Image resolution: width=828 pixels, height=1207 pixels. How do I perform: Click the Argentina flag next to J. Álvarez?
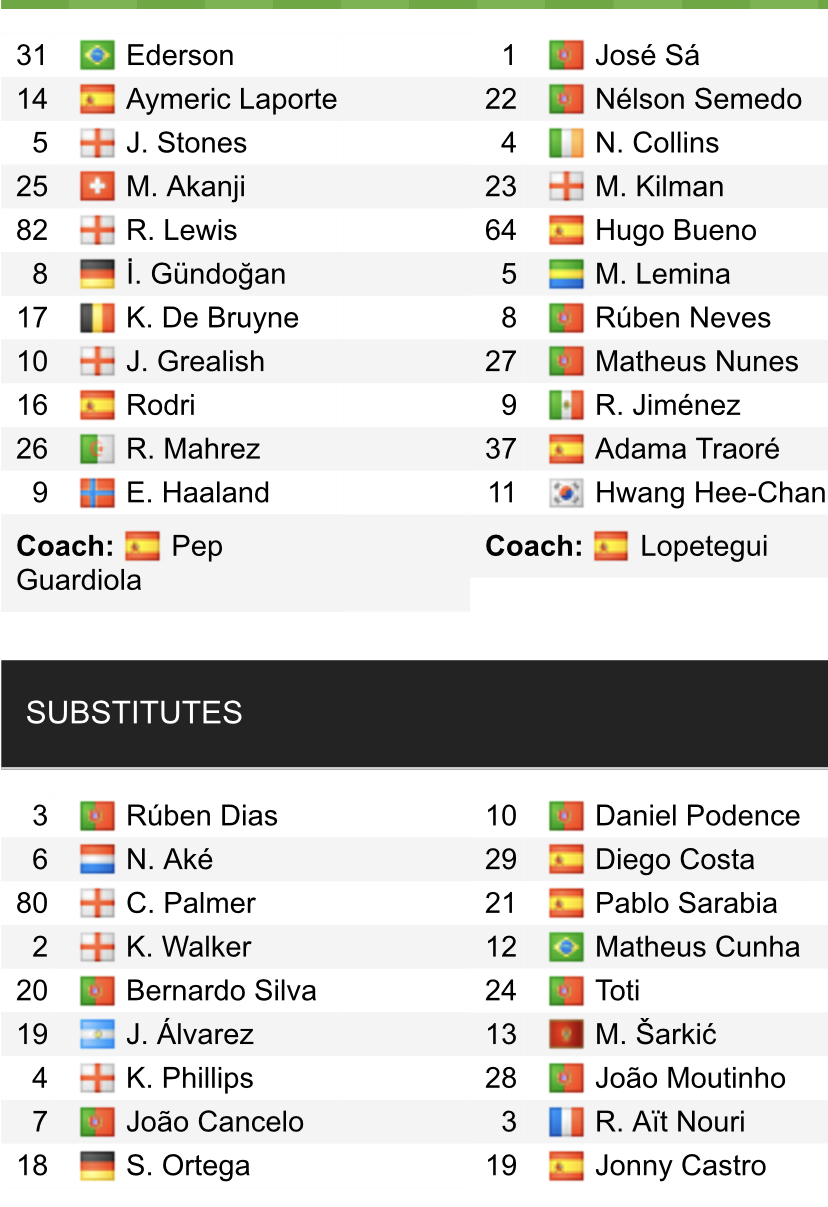click(x=97, y=1034)
